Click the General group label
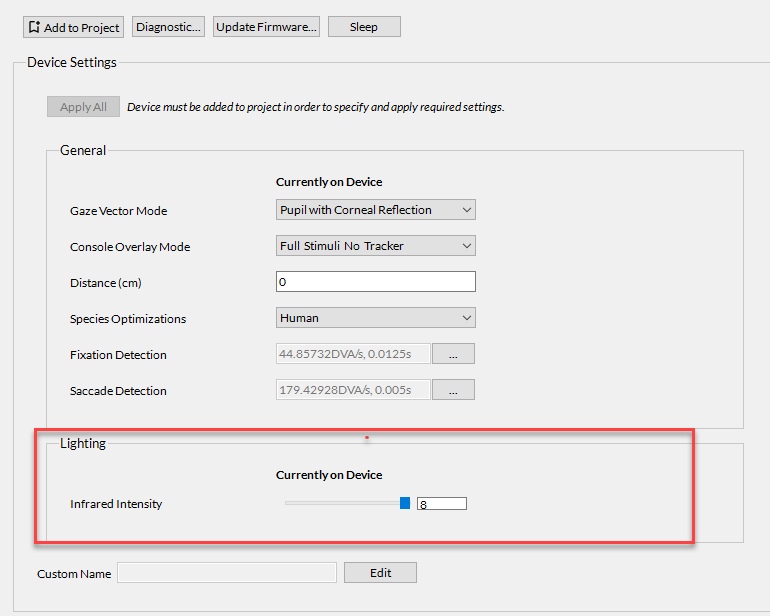This screenshot has height=616, width=770. pyautogui.click(x=83, y=150)
